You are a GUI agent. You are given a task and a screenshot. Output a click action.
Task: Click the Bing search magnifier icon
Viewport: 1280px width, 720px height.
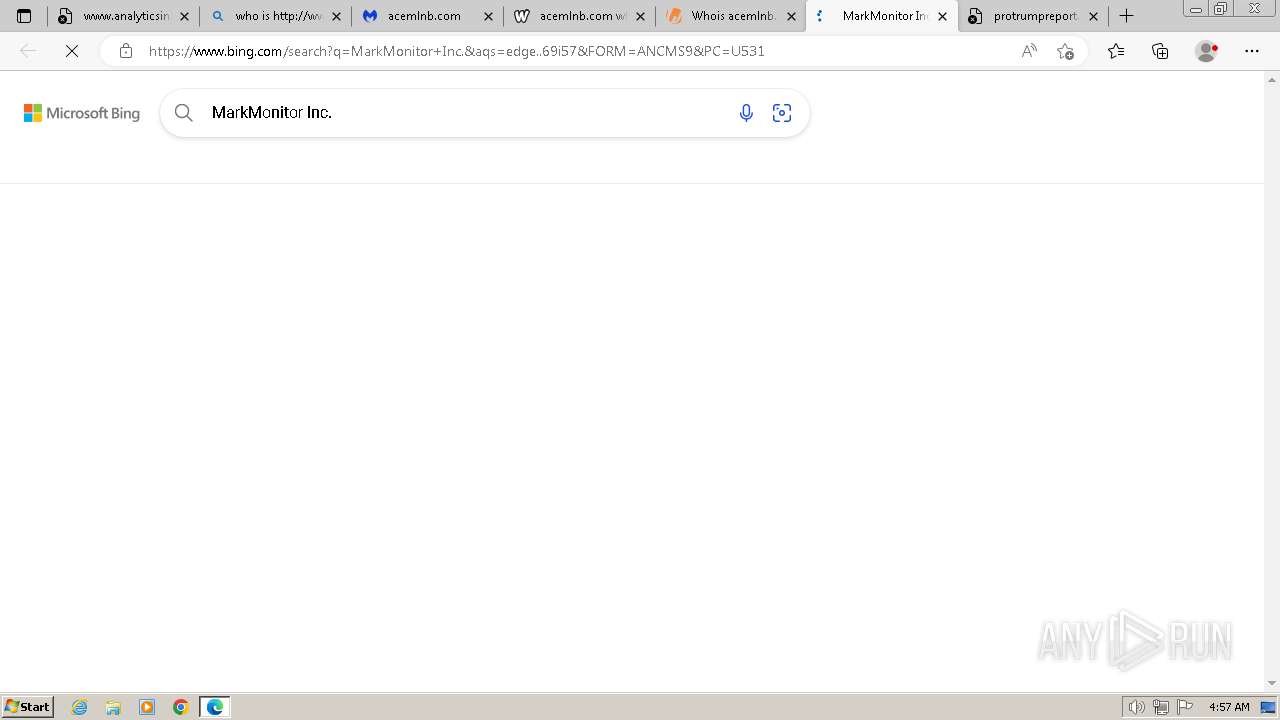pos(184,113)
